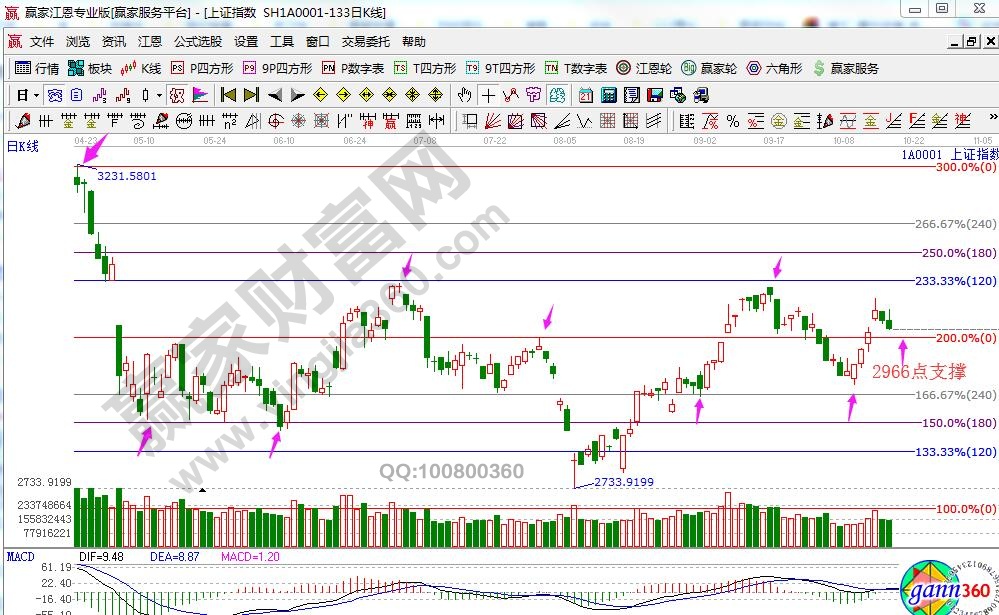The height and width of the screenshot is (615, 999).
Task: Expand the 日 period dropdown arrow
Action: [37, 95]
